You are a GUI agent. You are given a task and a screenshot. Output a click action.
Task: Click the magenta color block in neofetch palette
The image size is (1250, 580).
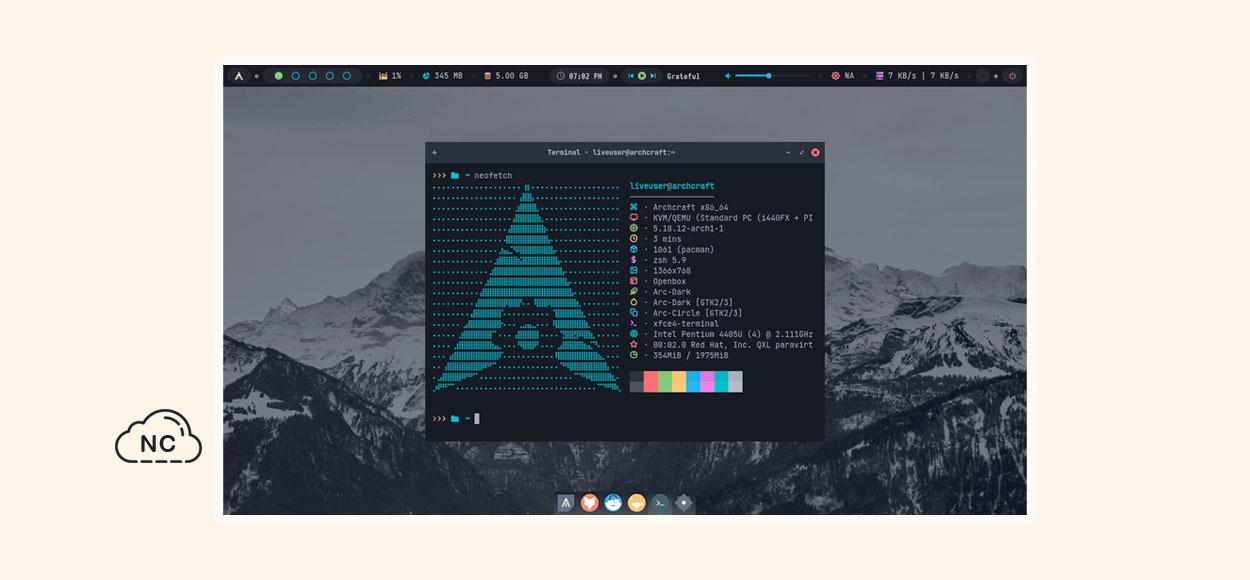click(x=707, y=381)
